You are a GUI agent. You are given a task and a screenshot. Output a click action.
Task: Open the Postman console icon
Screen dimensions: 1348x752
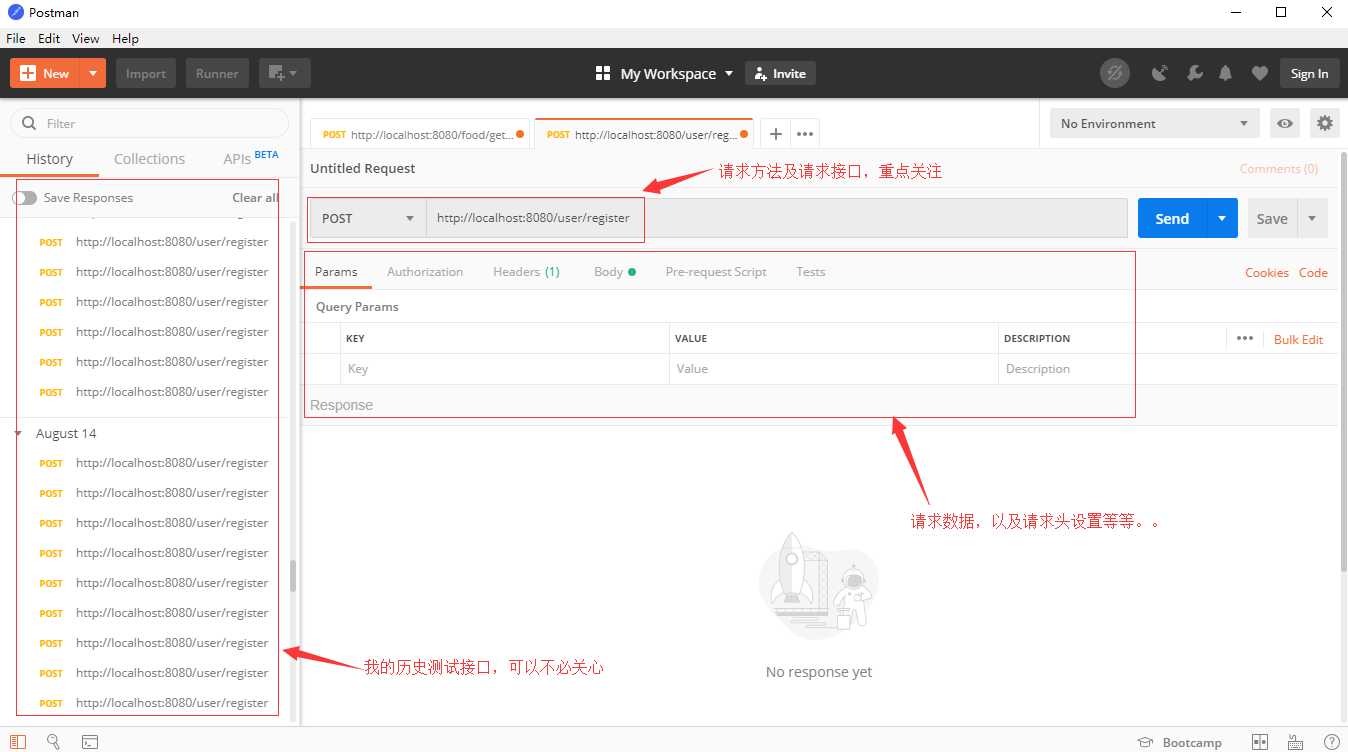coord(89,742)
